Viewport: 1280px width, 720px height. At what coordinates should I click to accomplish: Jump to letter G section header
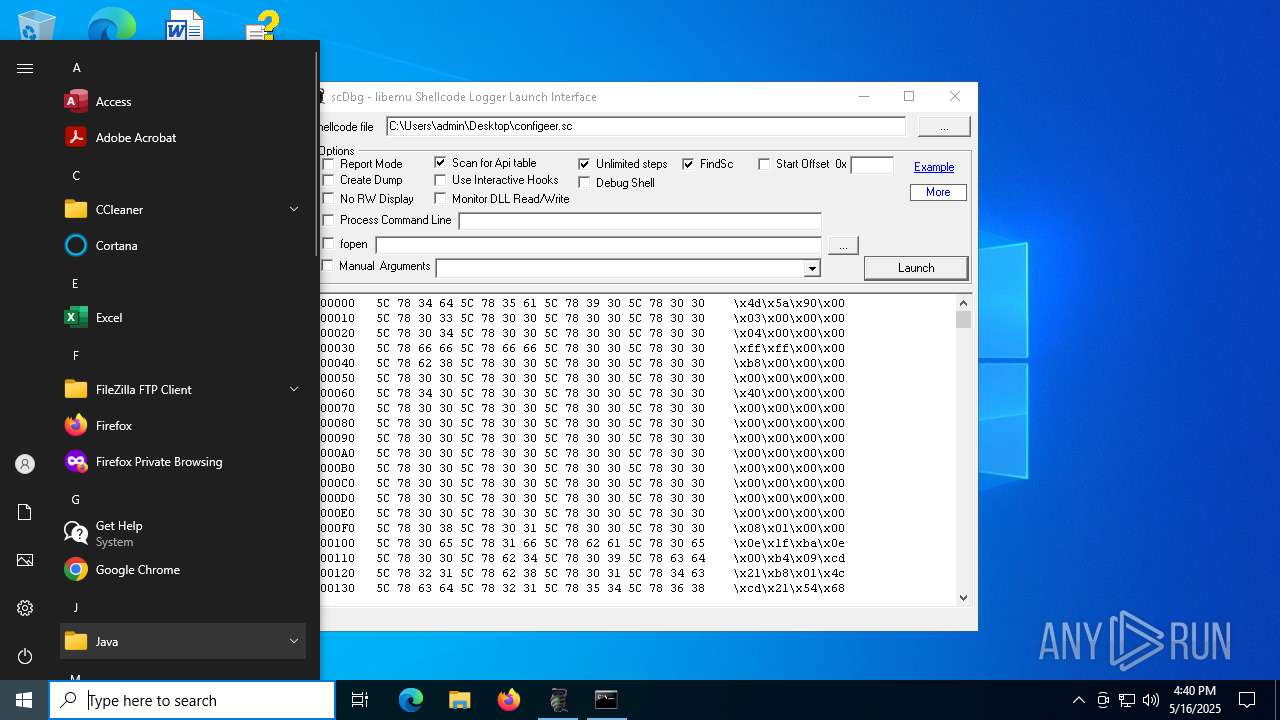(76, 500)
